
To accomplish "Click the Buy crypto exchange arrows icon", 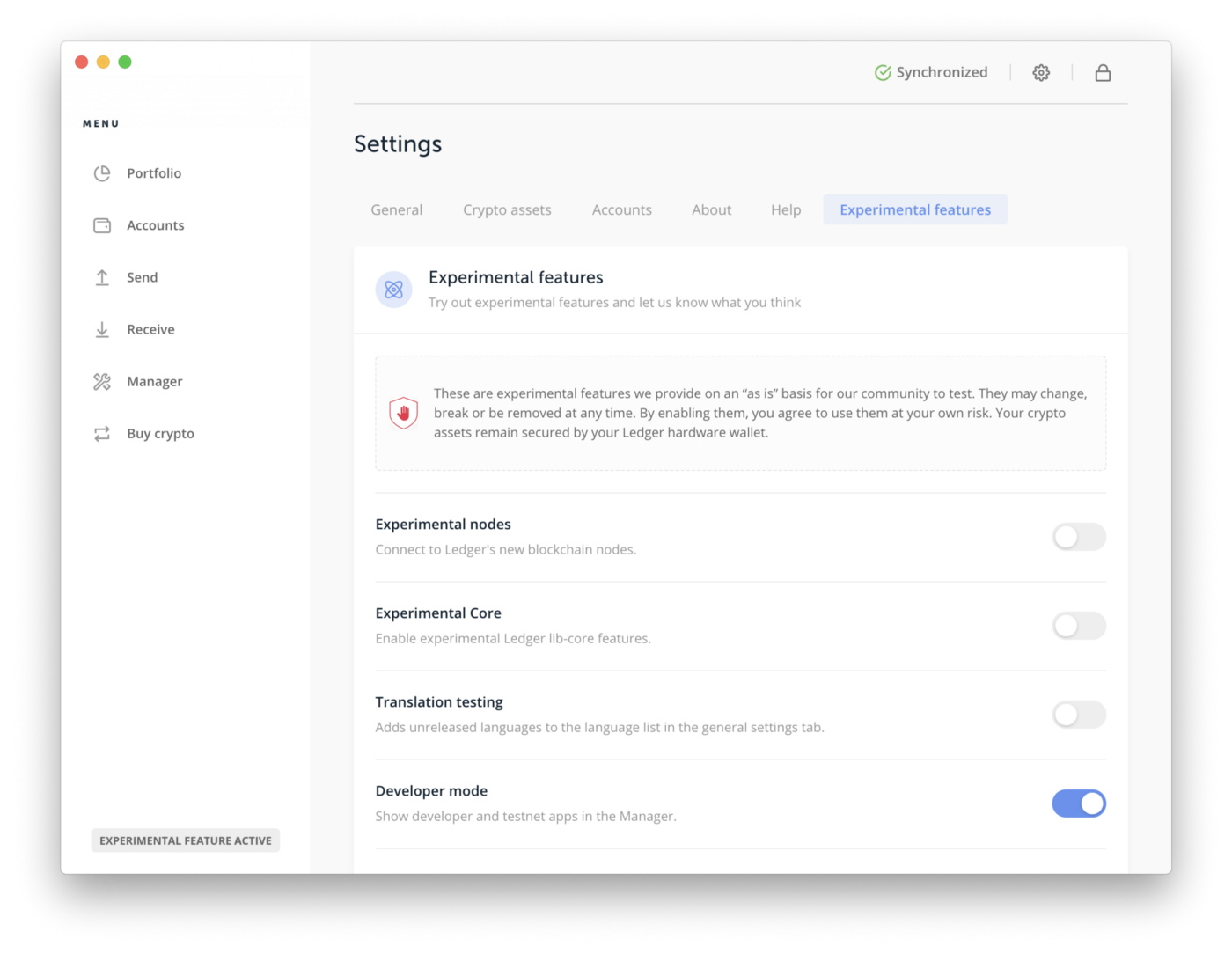I will coord(102,433).
